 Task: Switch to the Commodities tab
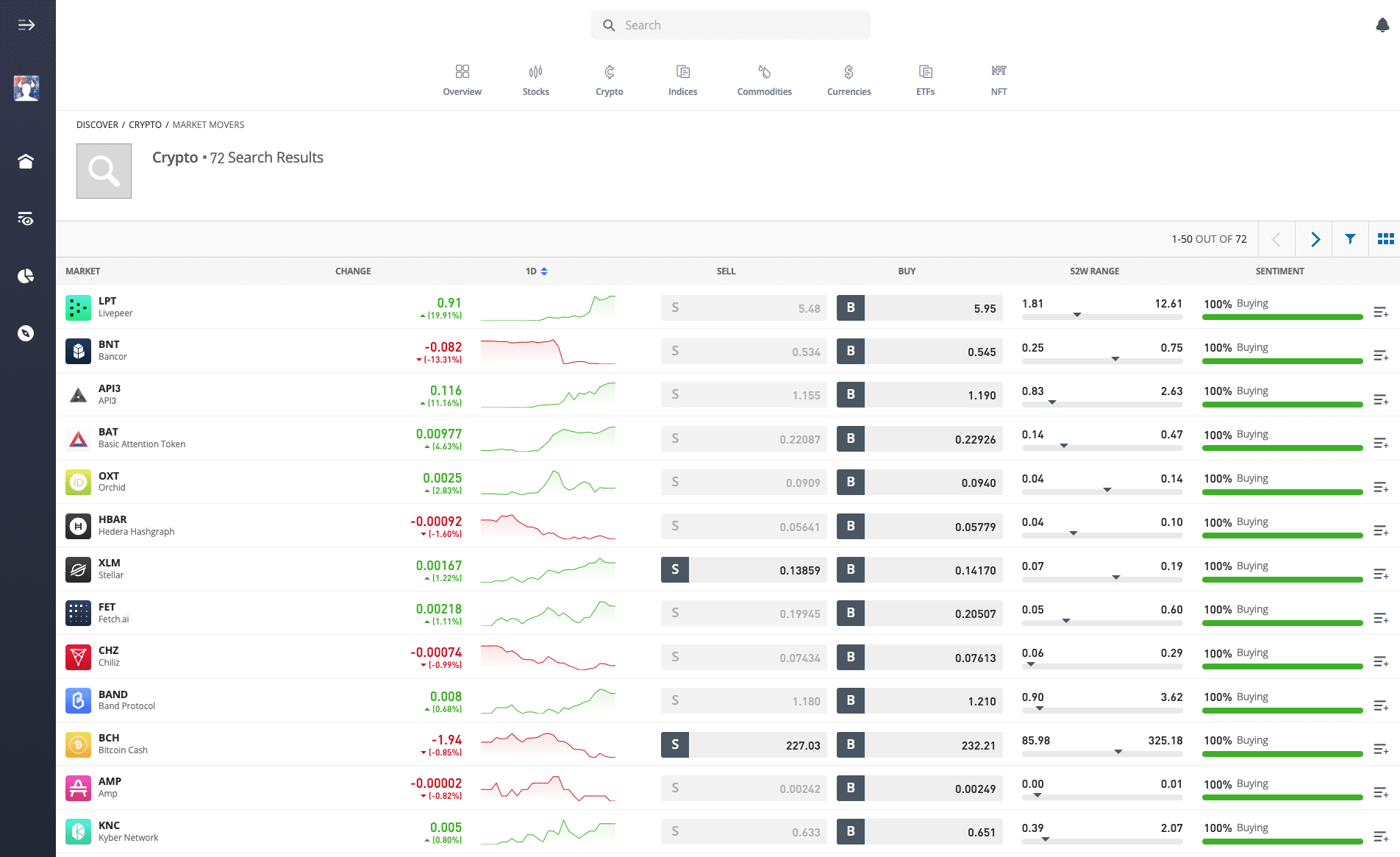pyautogui.click(x=765, y=80)
